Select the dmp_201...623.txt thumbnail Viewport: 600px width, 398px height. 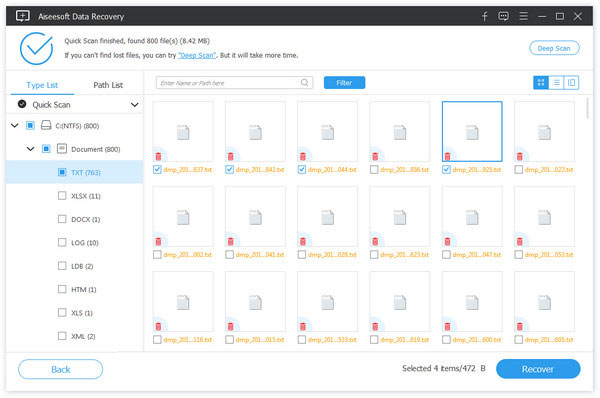pos(400,216)
